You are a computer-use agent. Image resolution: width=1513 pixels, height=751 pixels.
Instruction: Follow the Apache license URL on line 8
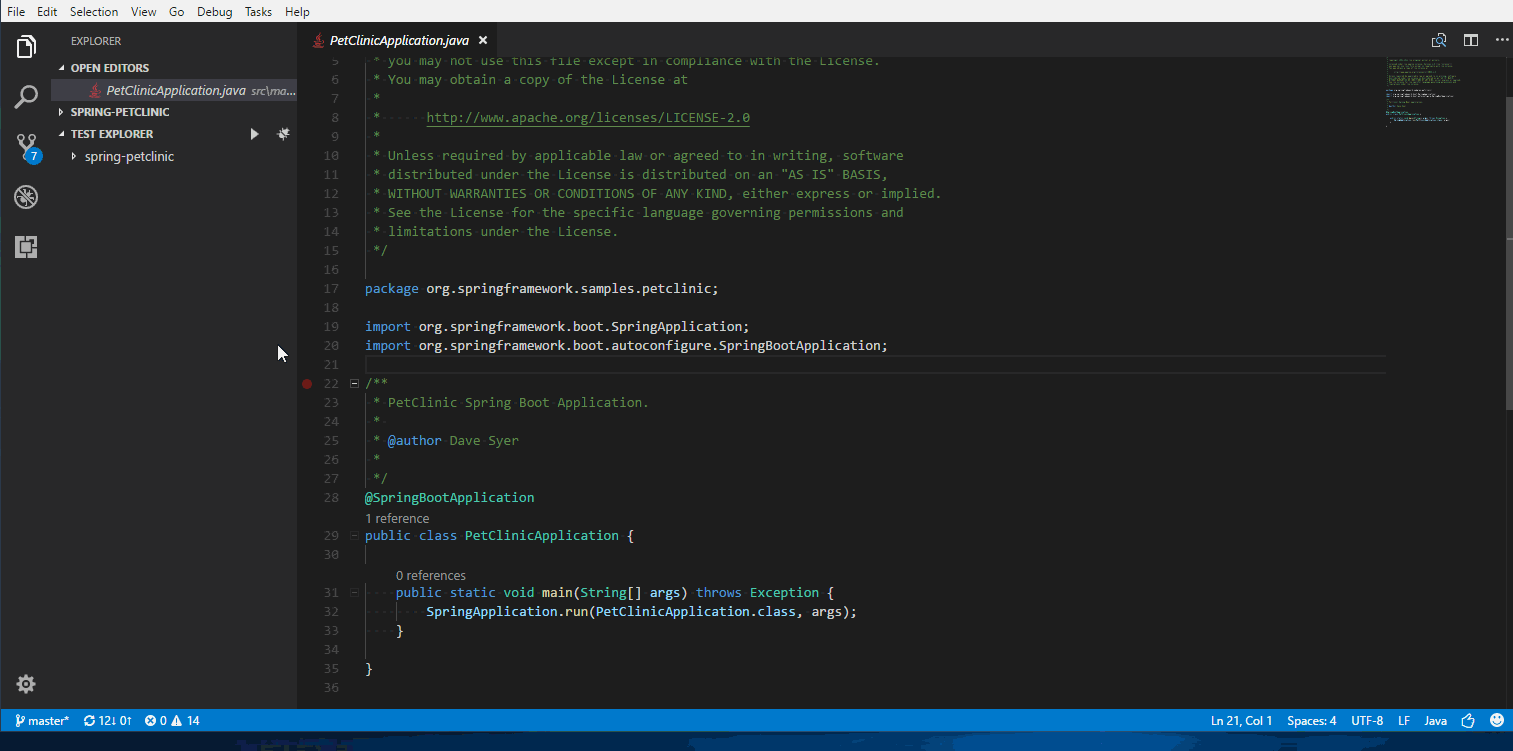588,117
